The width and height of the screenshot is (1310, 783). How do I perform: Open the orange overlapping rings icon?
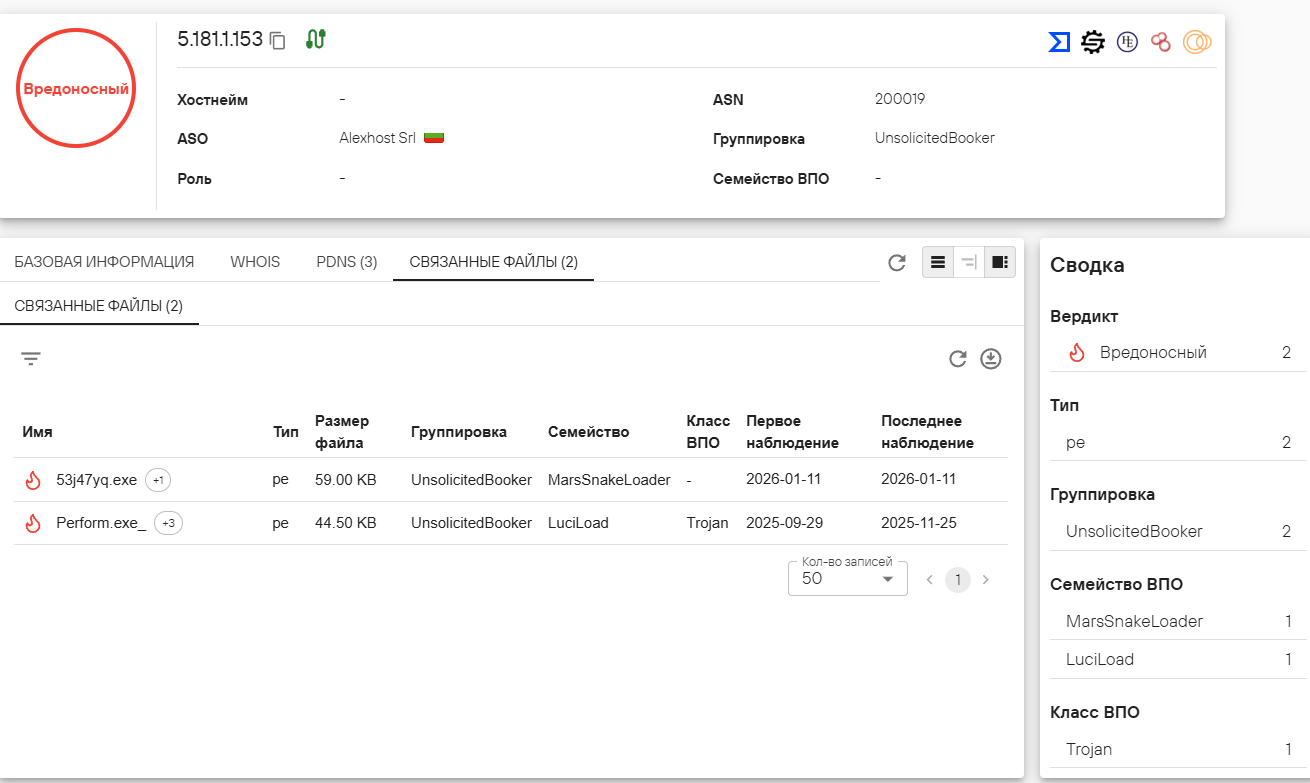pos(1197,42)
